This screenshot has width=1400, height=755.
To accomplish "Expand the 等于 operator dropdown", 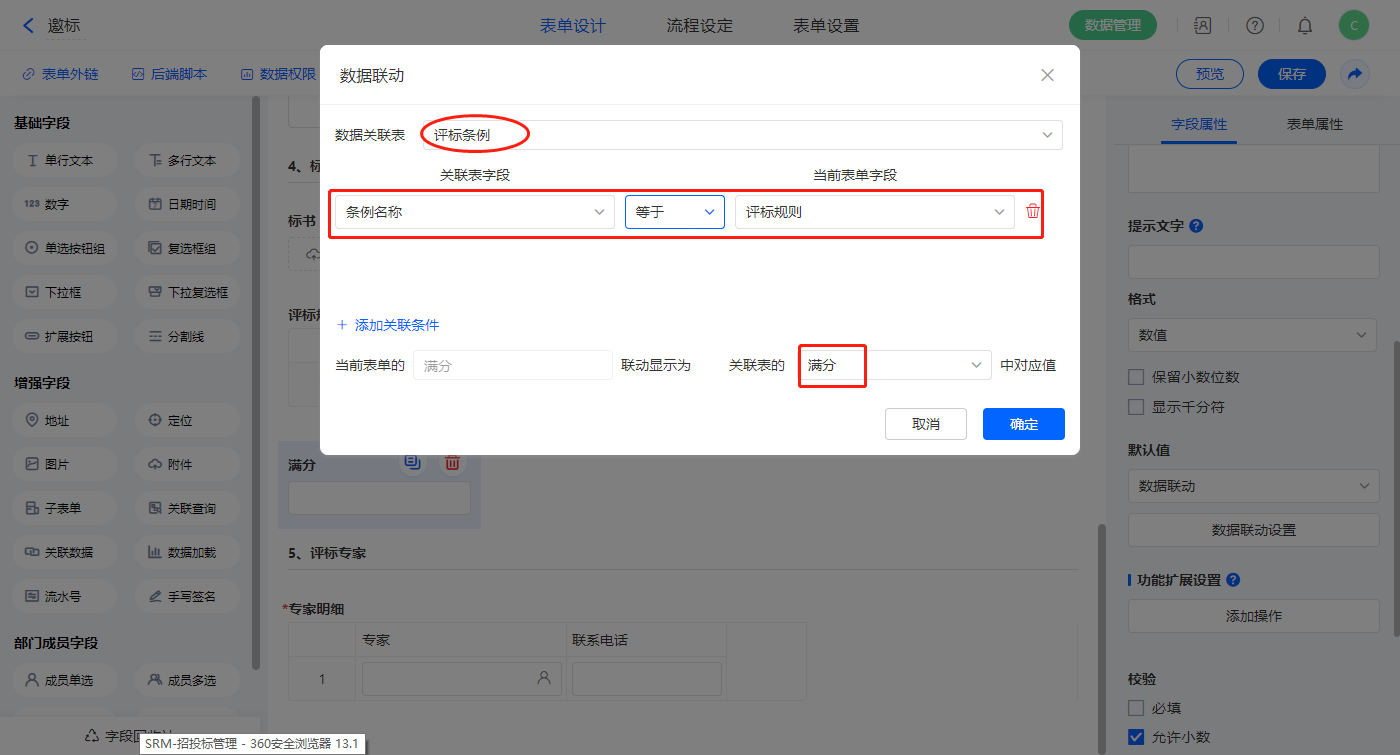I will tap(675, 212).
